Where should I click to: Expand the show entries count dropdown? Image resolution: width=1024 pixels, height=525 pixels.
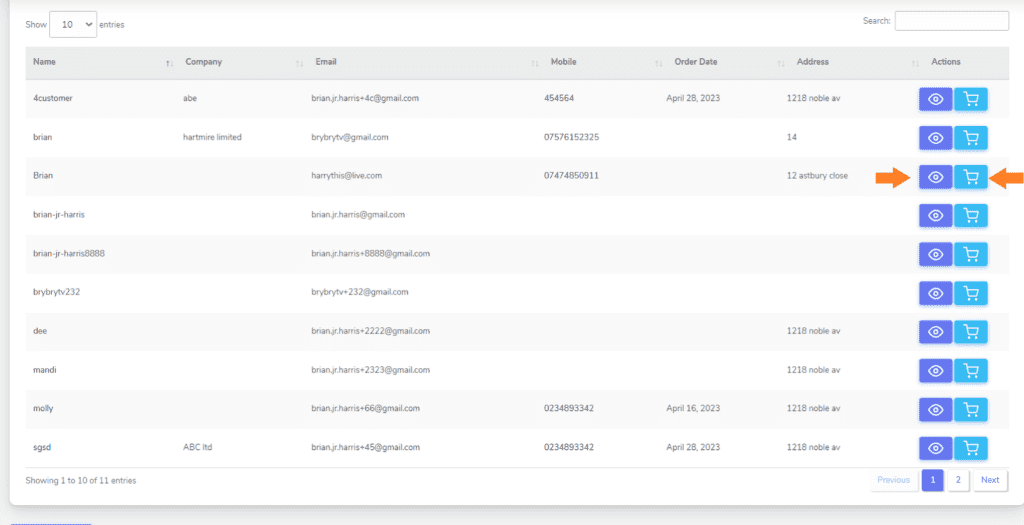coord(73,24)
